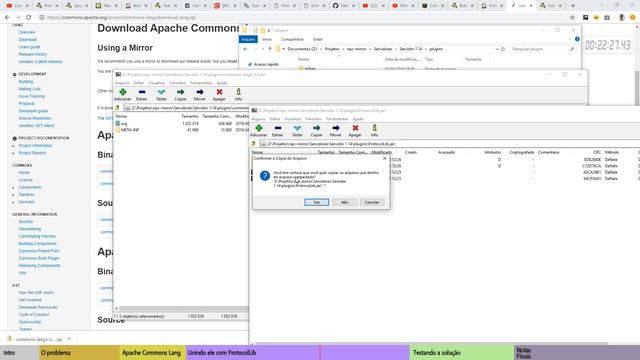Click CRC column header in ProtocolLib window
640x360 pixels.
[x=597, y=152]
